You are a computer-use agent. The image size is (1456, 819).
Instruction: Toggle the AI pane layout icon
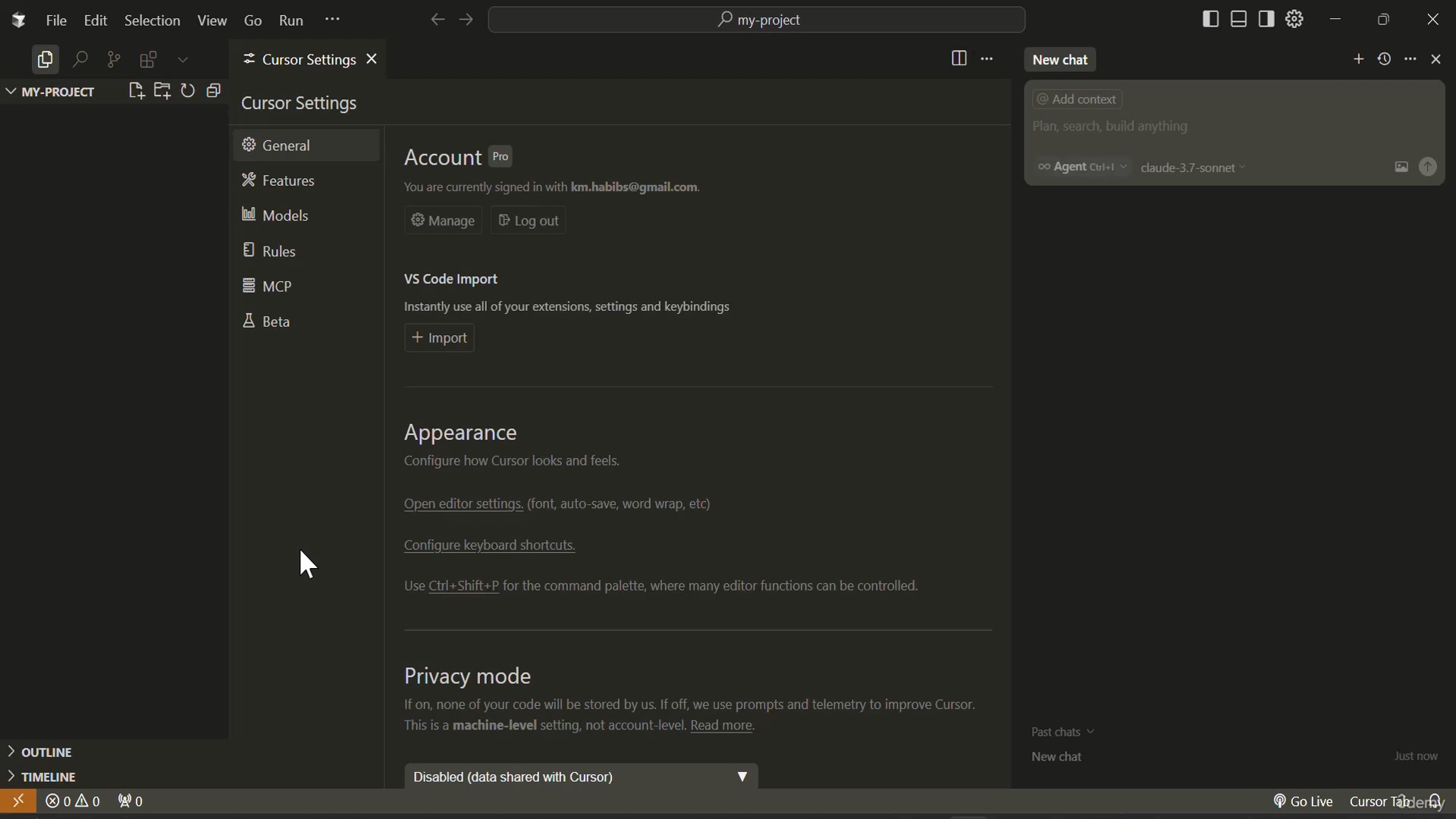(1266, 20)
